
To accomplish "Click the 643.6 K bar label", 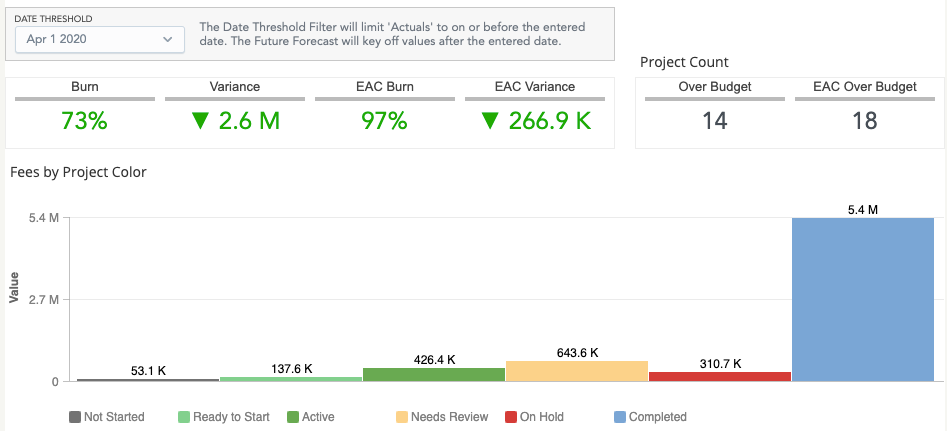I will tap(577, 353).
